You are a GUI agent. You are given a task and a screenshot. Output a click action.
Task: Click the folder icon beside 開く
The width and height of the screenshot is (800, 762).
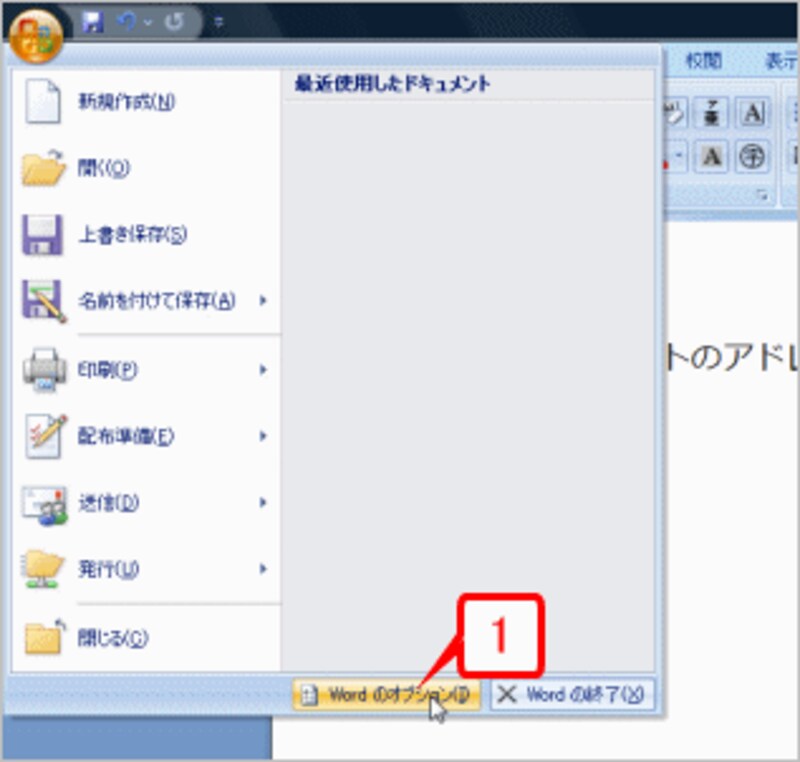43,165
